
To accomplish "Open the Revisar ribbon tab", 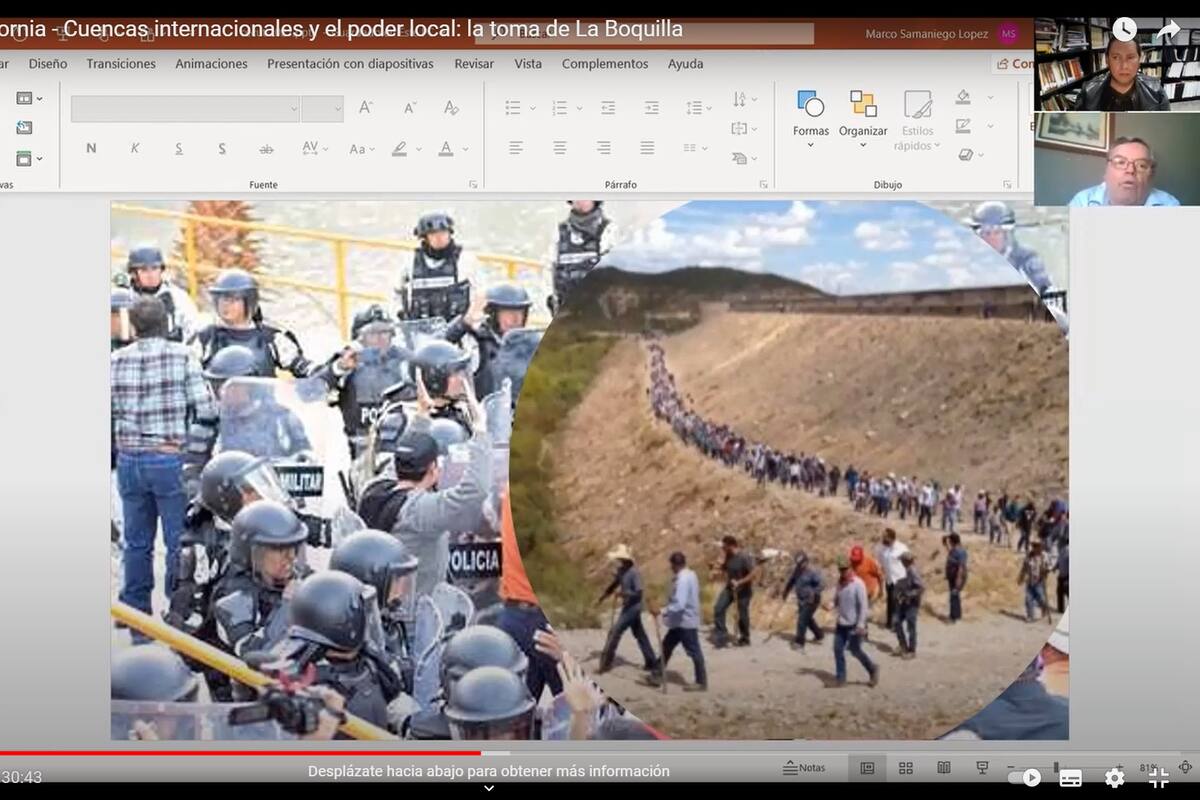I will pyautogui.click(x=474, y=63).
